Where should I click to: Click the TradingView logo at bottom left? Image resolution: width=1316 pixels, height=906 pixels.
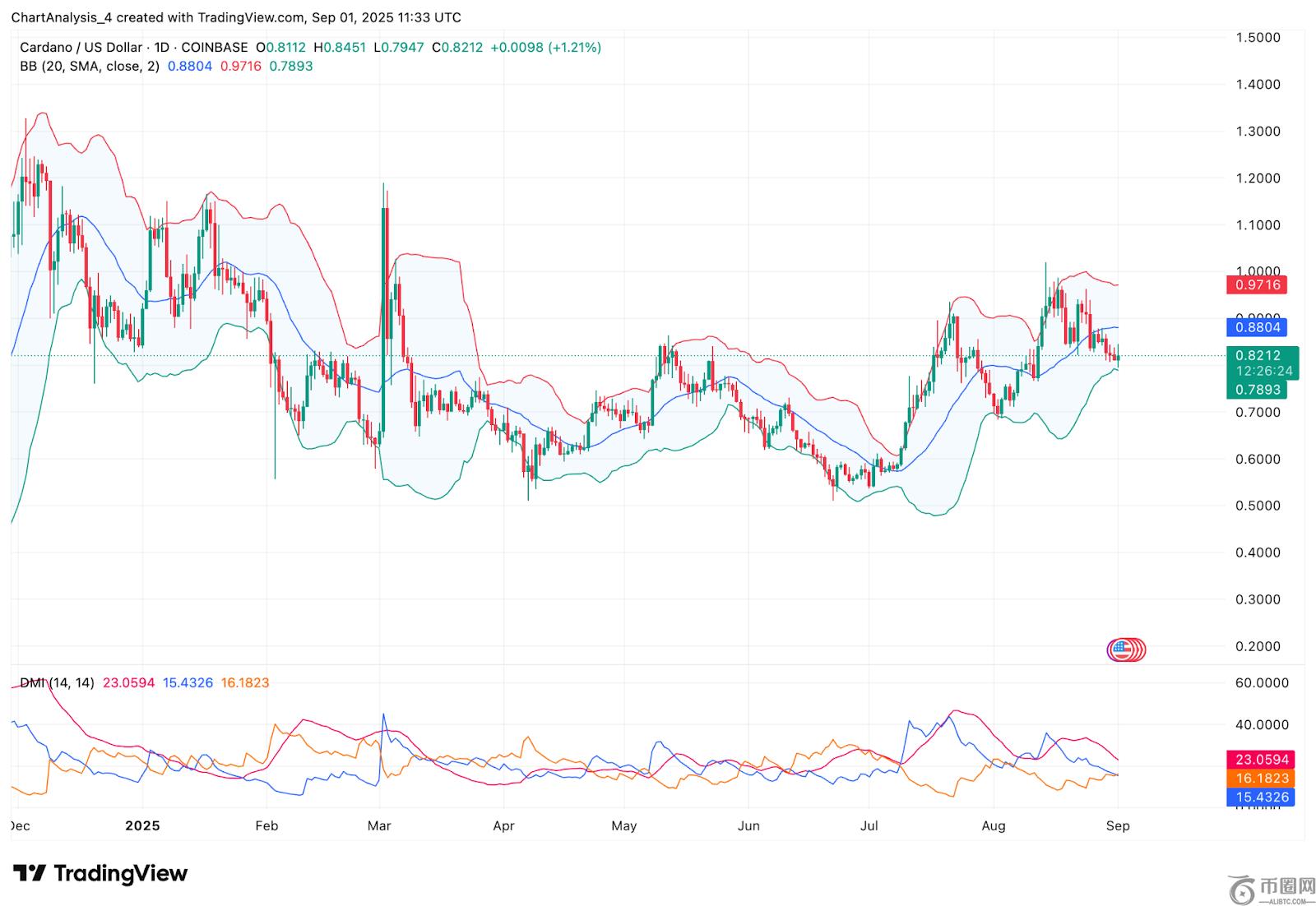click(x=100, y=873)
